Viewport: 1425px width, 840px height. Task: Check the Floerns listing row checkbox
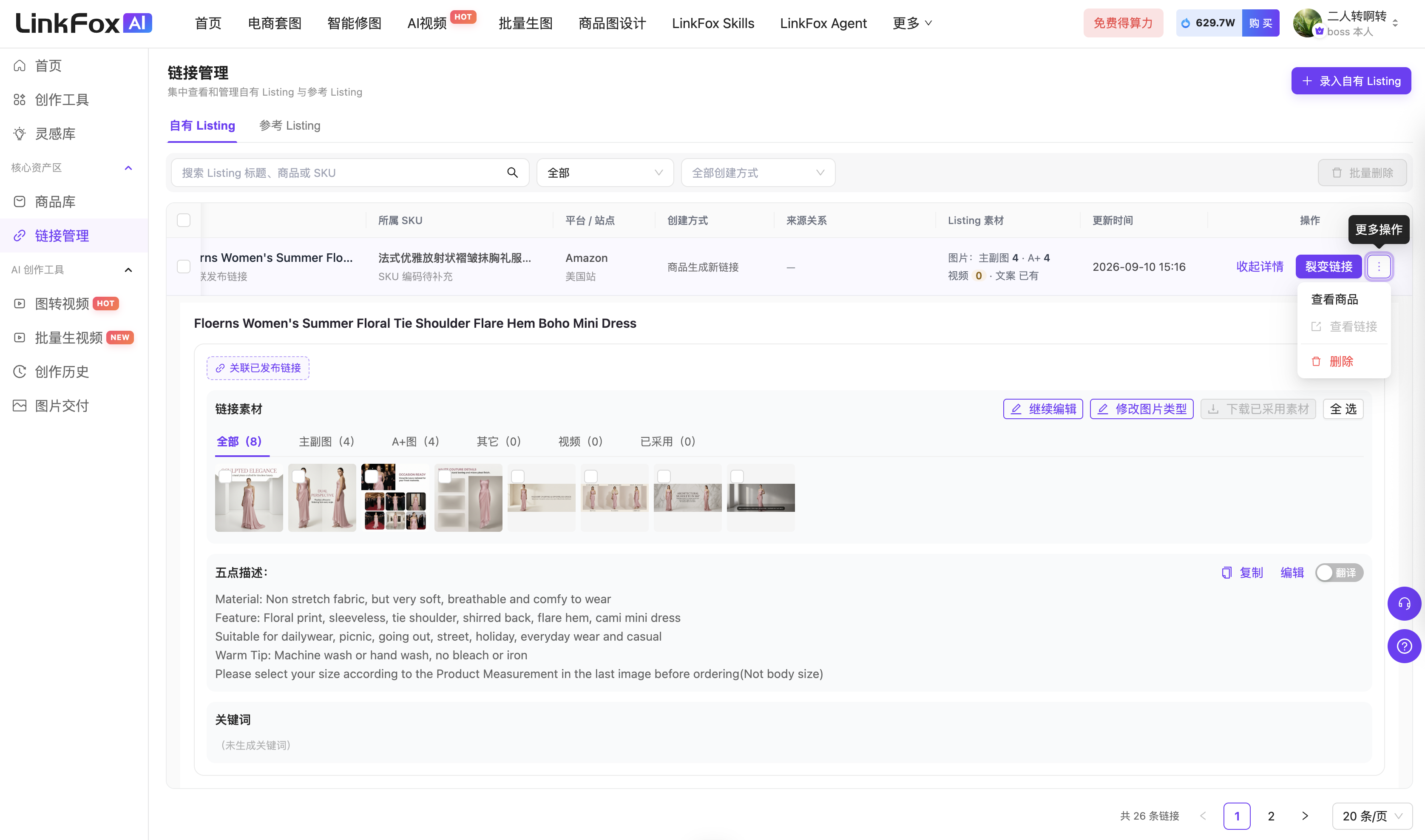click(183, 267)
